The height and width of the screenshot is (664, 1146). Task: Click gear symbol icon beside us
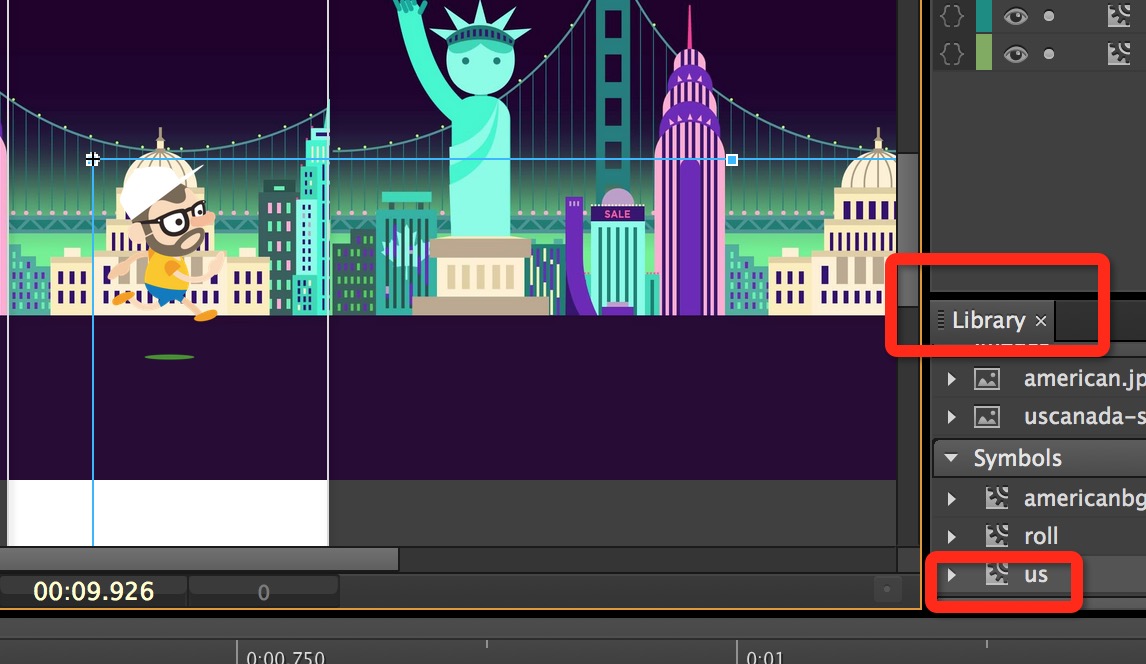(x=997, y=574)
